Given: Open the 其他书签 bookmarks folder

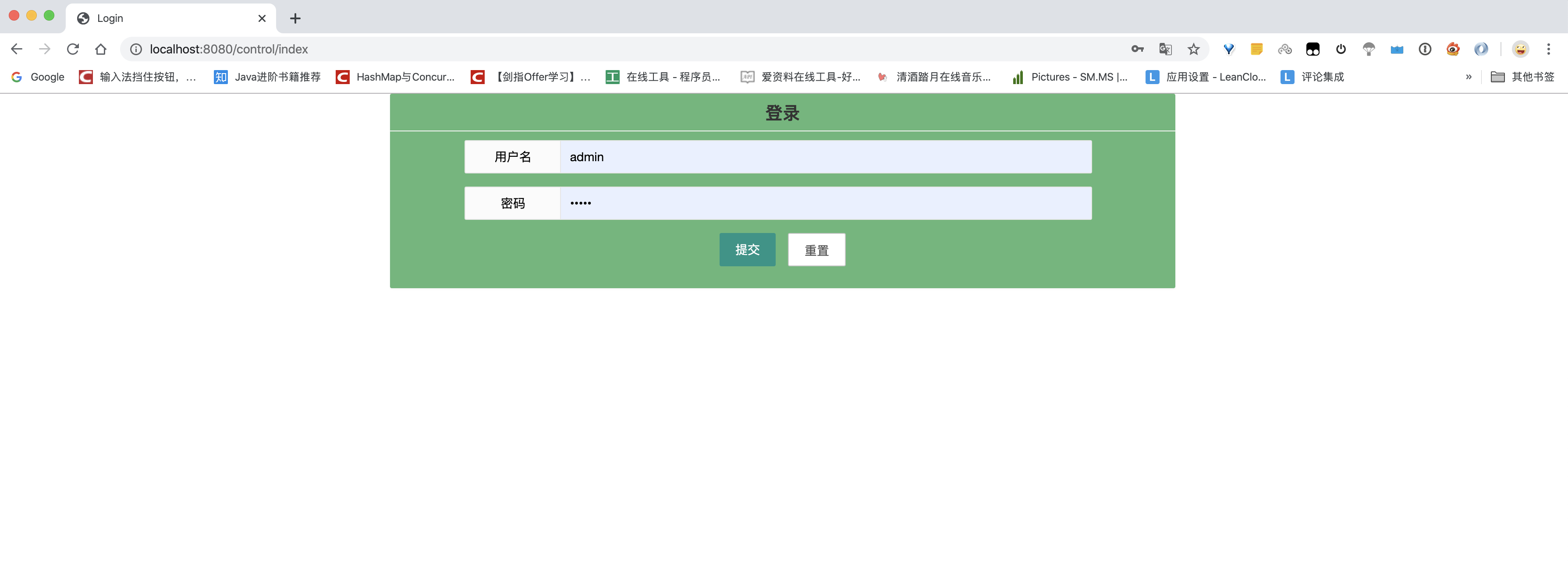Looking at the screenshot, I should coord(1522,77).
